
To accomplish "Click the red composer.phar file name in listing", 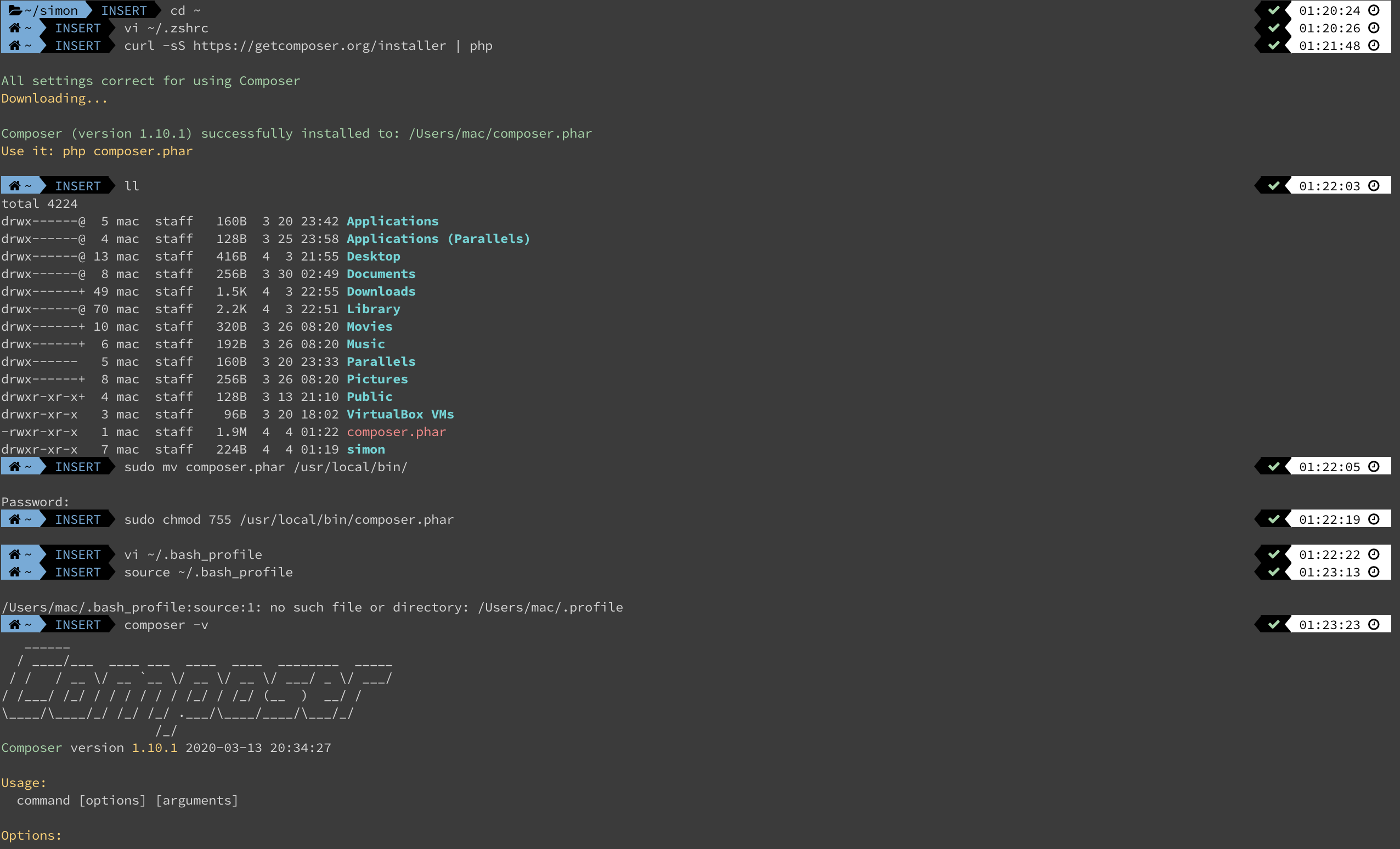I will click(x=396, y=432).
